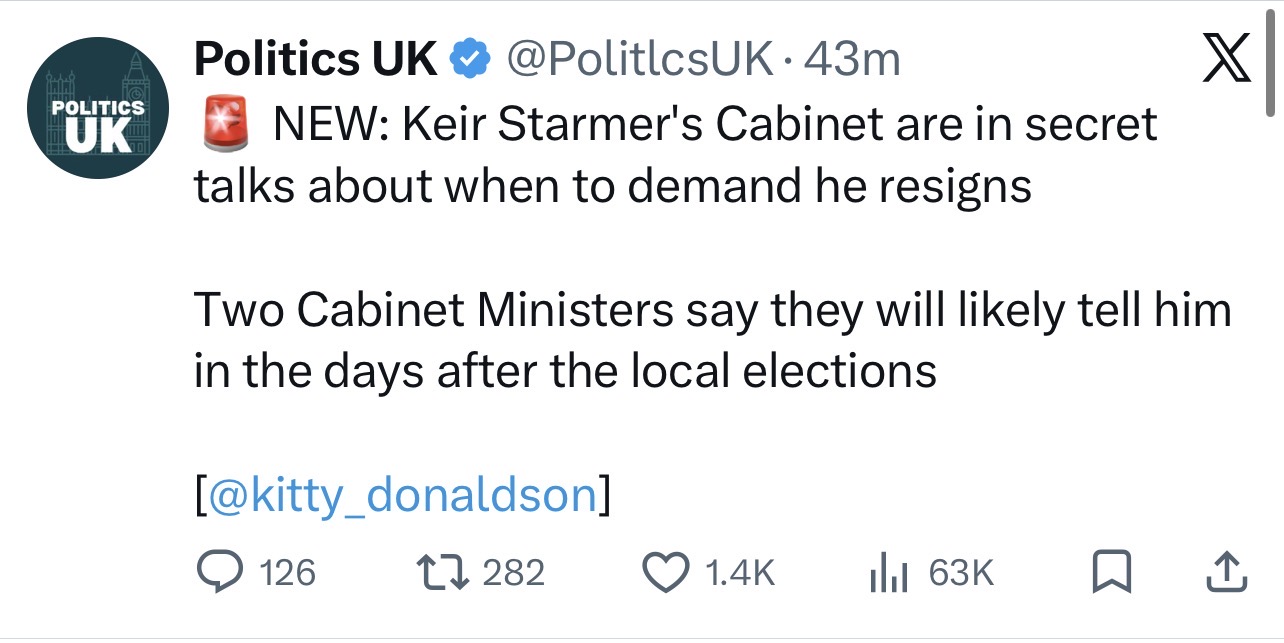
Task: Click the 43m timestamp
Action: [x=852, y=61]
